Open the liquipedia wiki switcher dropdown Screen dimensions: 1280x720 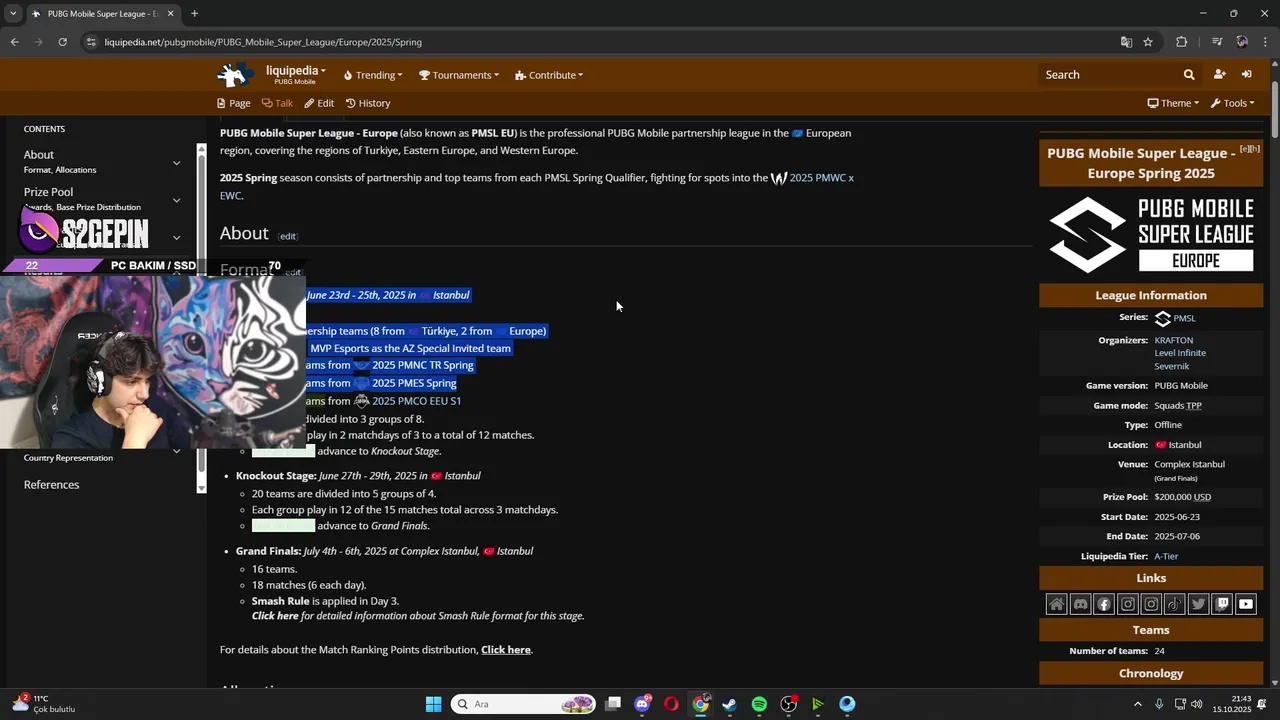pos(295,71)
